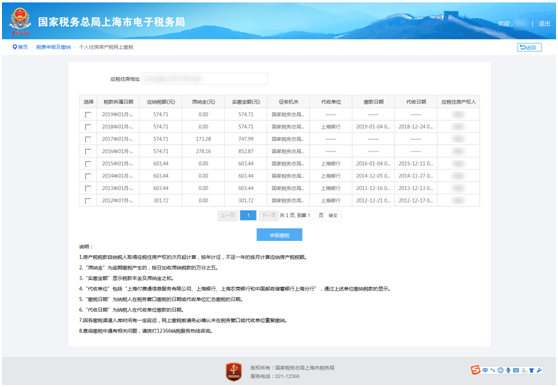Viewport: 558px width, 387px height.
Task: Click the 返回 back button
Action: 529,47
